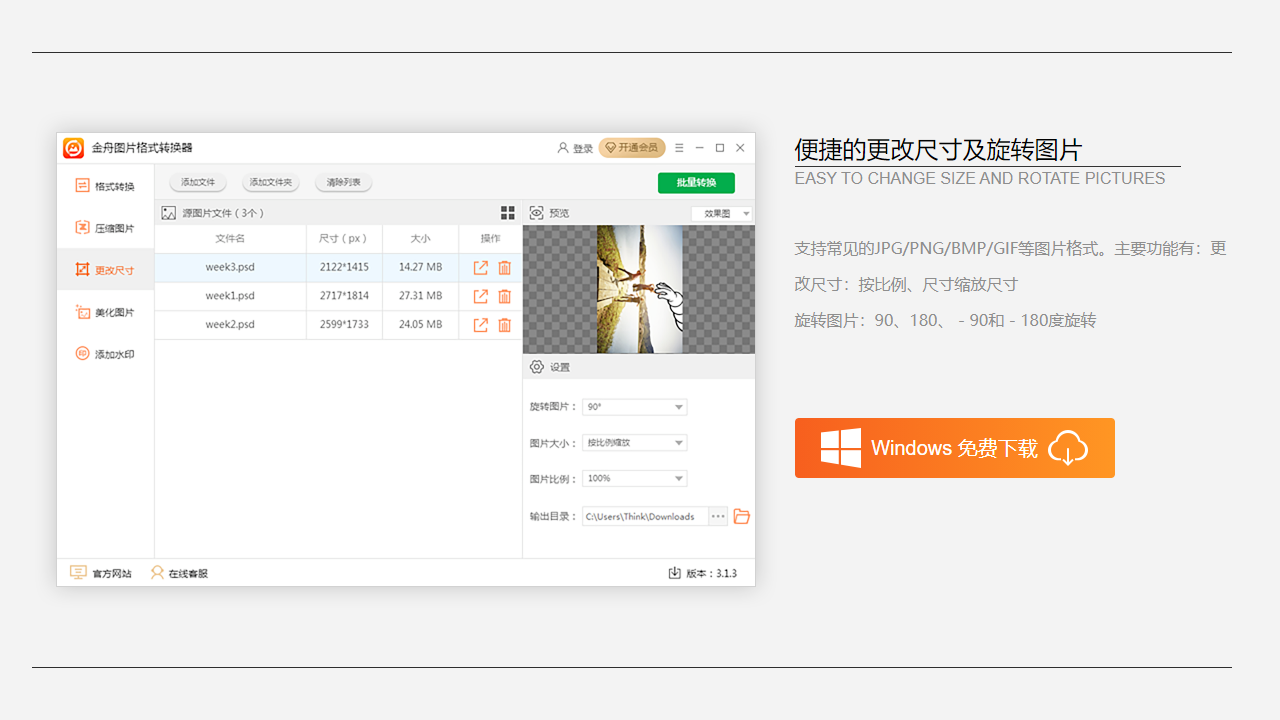This screenshot has width=1280, height=720.
Task: Open the 旋转图片 90° rotation dropdown
Action: pyautogui.click(x=634, y=407)
